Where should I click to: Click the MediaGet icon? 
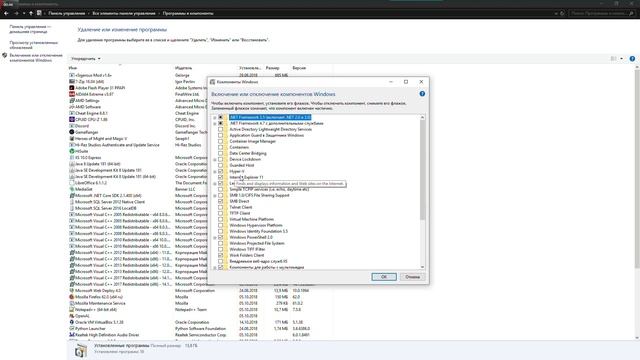coord(72,189)
